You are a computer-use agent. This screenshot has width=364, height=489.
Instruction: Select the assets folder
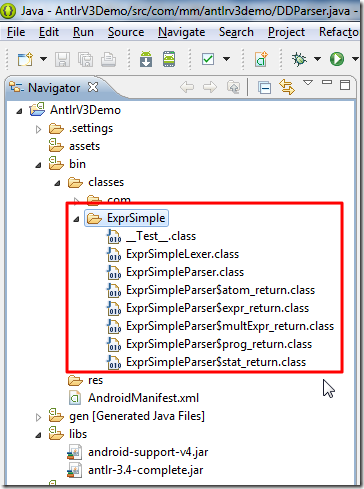pos(84,146)
